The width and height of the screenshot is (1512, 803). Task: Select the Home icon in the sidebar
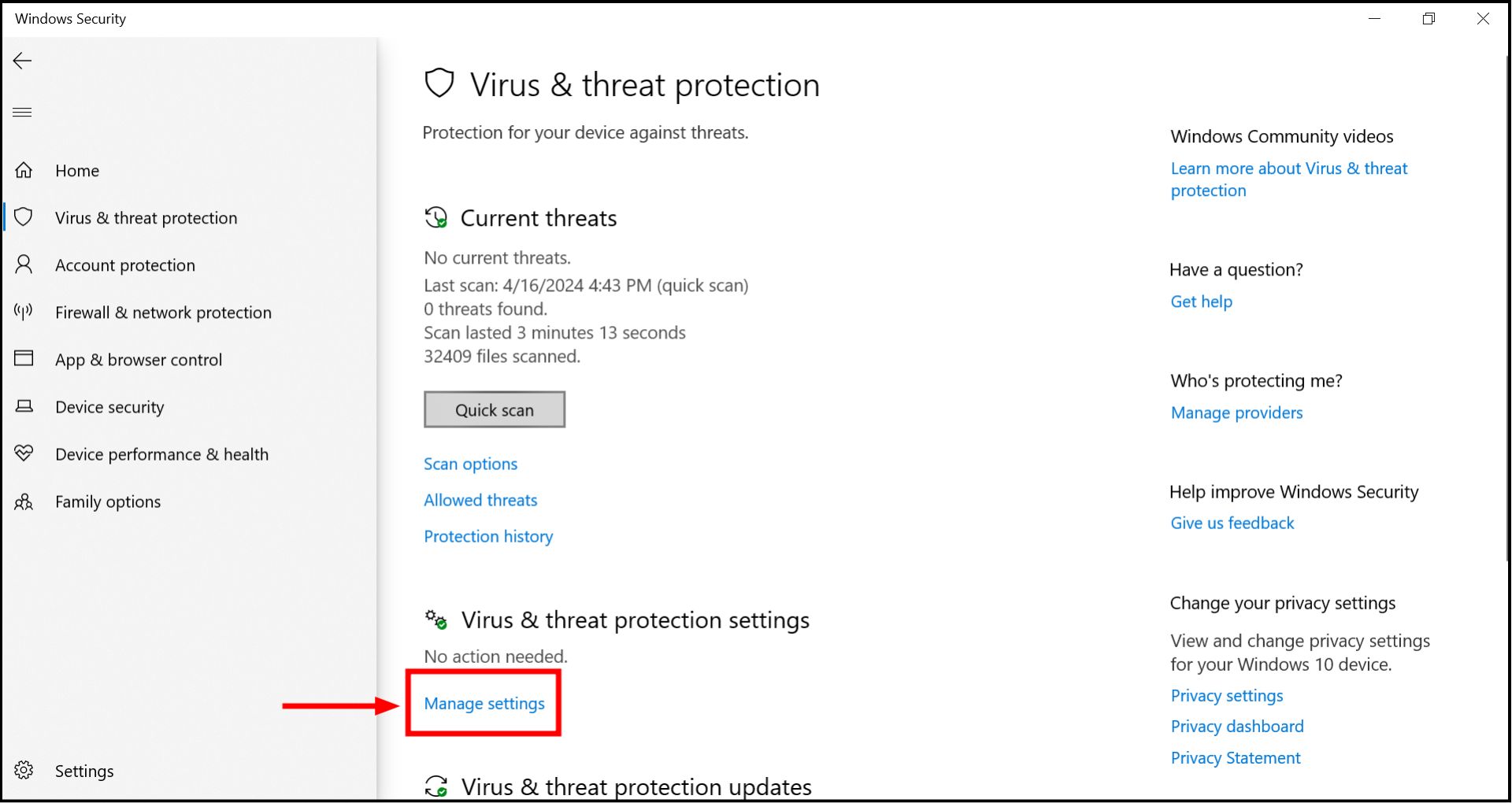24,169
